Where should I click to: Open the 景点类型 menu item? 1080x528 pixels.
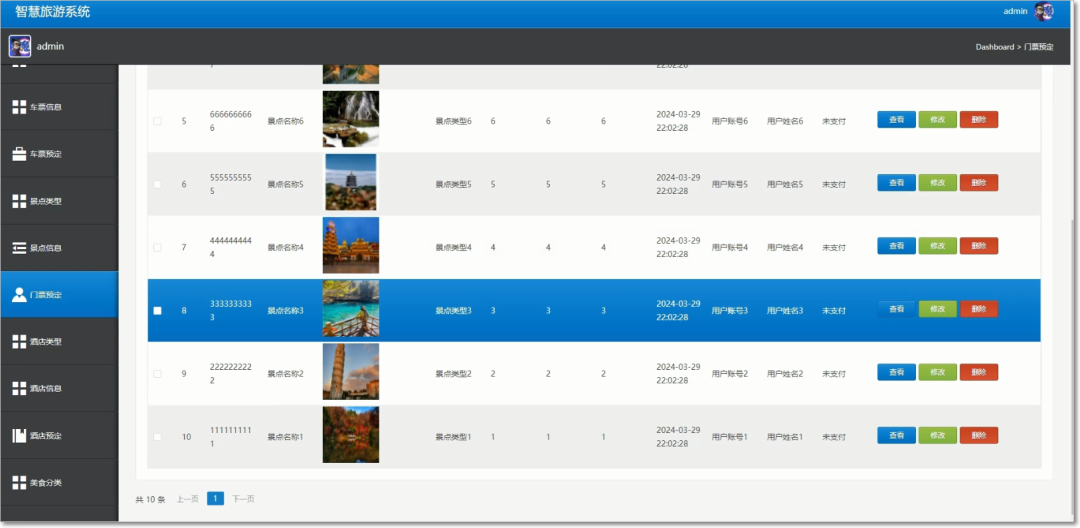click(59, 201)
